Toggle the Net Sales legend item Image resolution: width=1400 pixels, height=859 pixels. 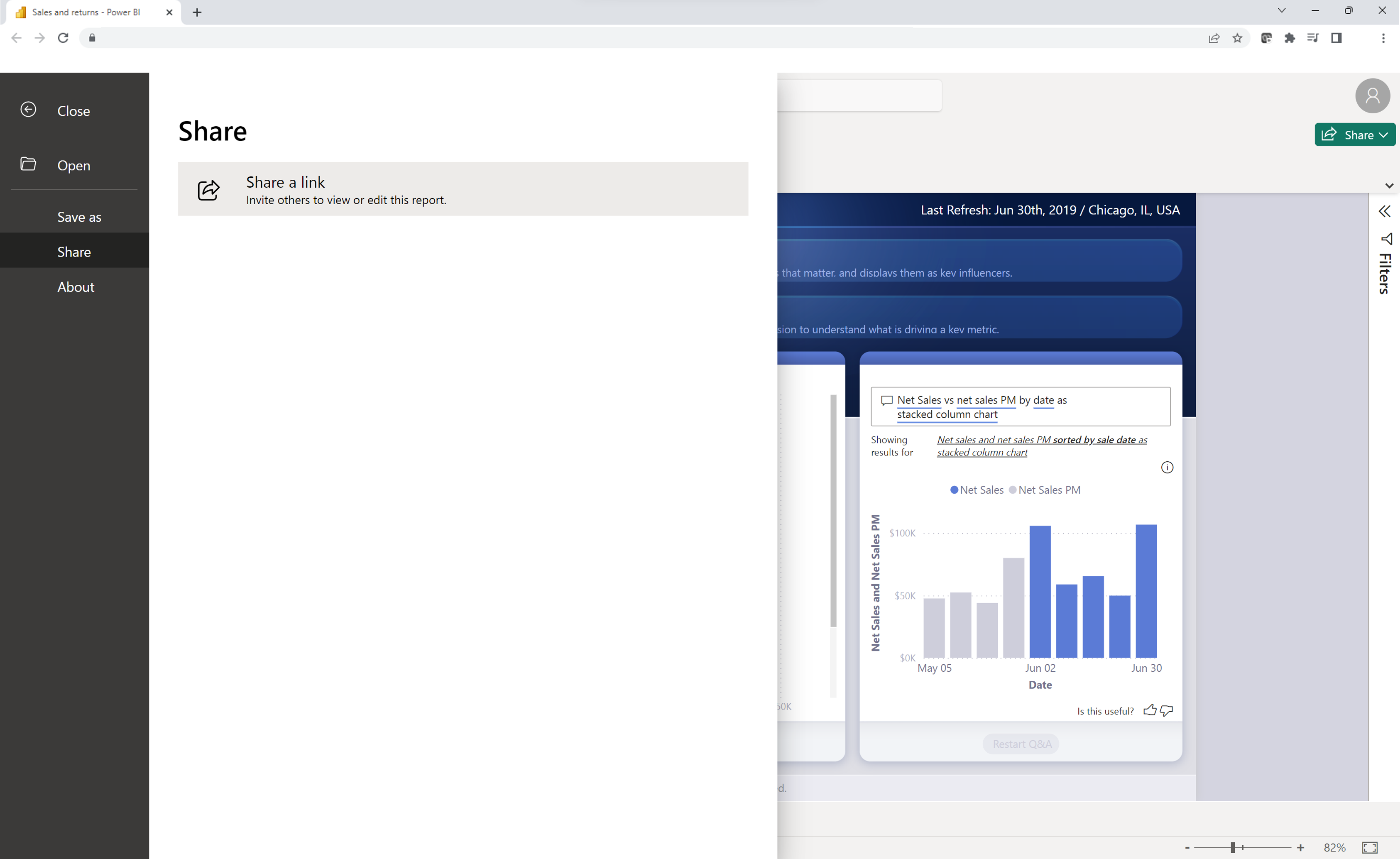pyautogui.click(x=979, y=490)
